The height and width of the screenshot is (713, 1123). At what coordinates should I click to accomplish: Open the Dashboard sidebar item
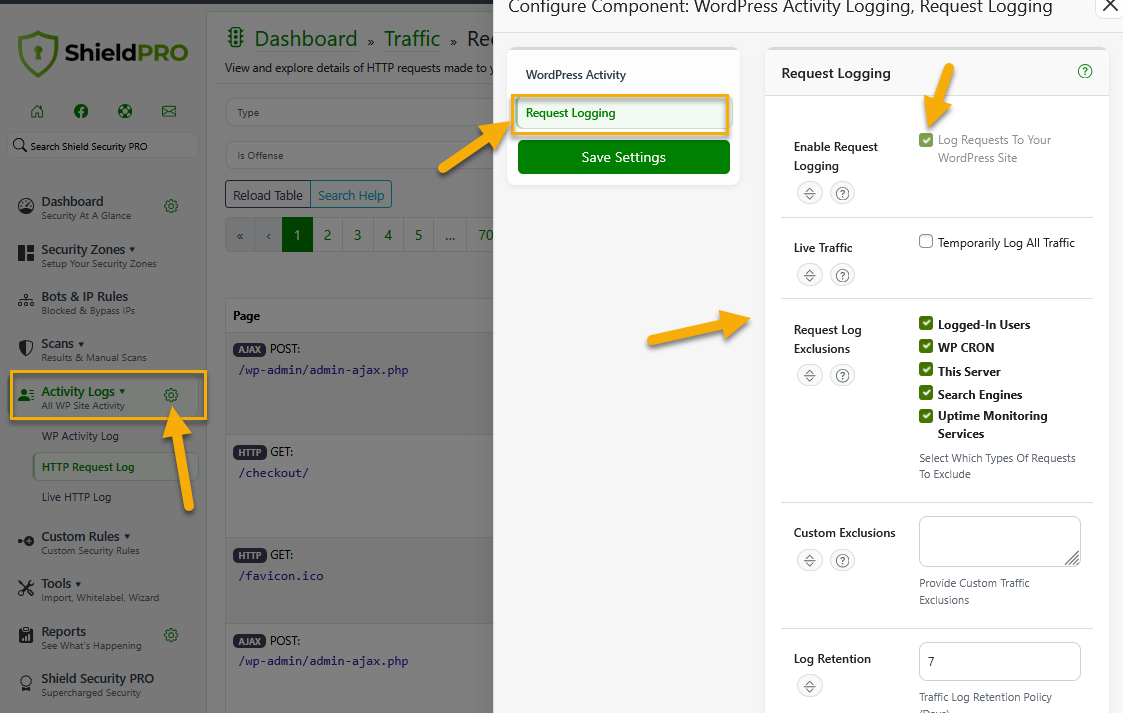(86, 207)
